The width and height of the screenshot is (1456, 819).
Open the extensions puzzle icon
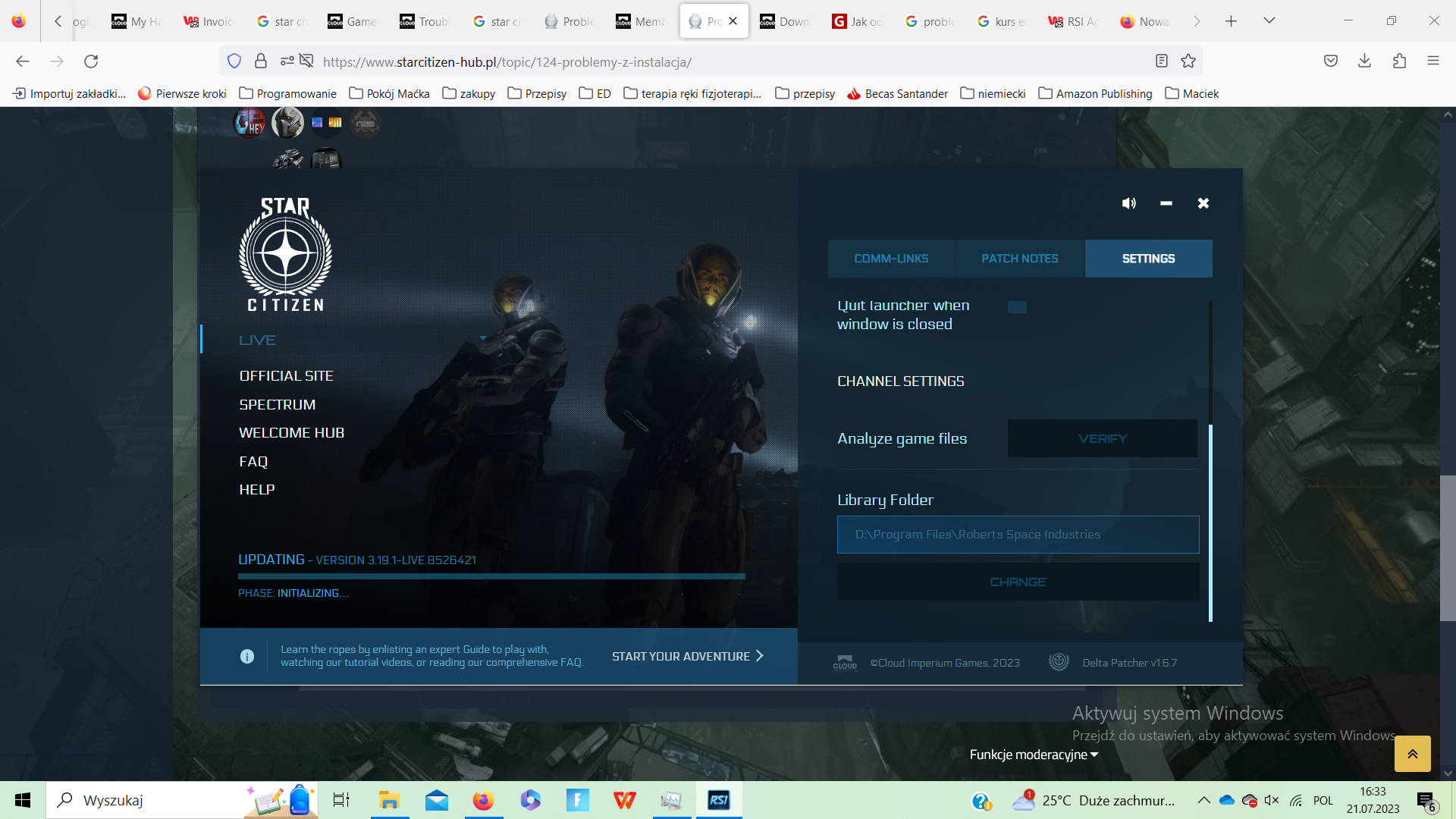point(1399,61)
